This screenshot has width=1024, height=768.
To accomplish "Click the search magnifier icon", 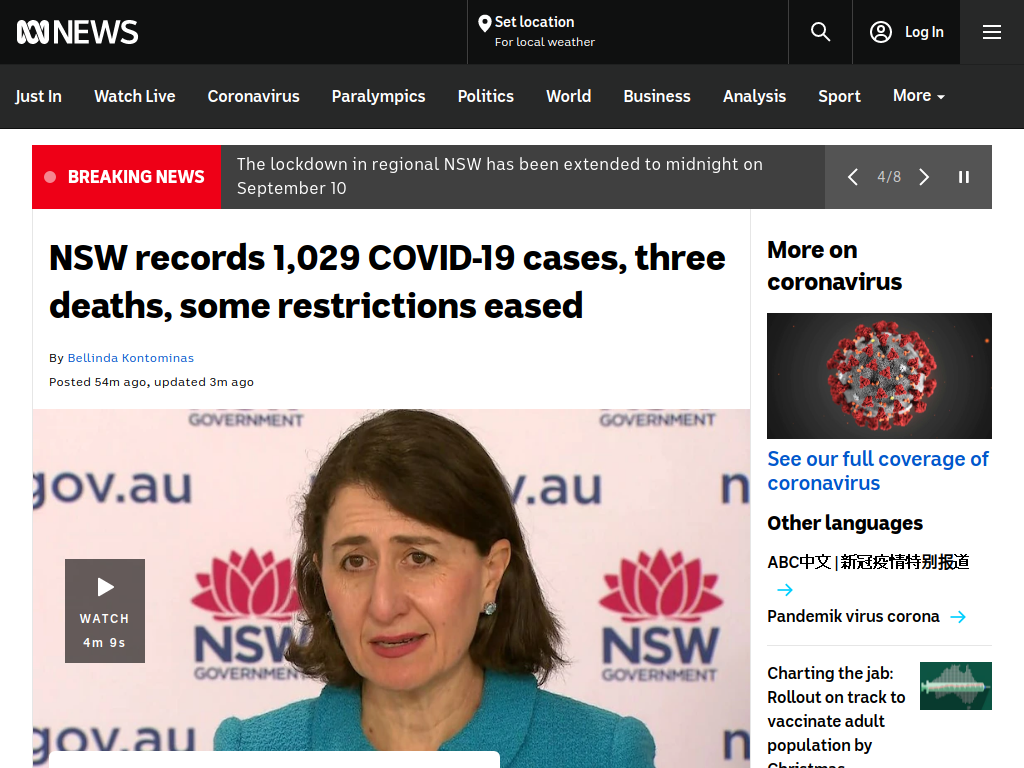I will tap(820, 32).
